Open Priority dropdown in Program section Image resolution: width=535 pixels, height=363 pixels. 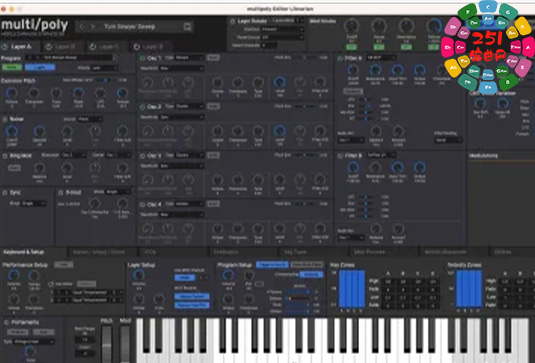click(105, 68)
